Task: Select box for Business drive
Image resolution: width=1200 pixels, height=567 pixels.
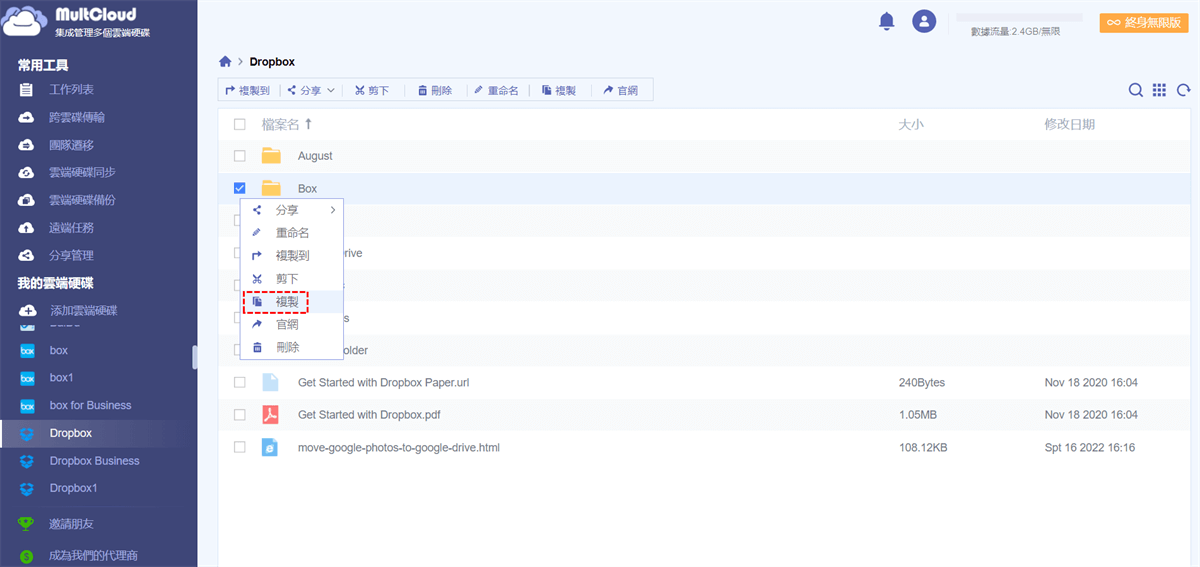Action: [90, 405]
